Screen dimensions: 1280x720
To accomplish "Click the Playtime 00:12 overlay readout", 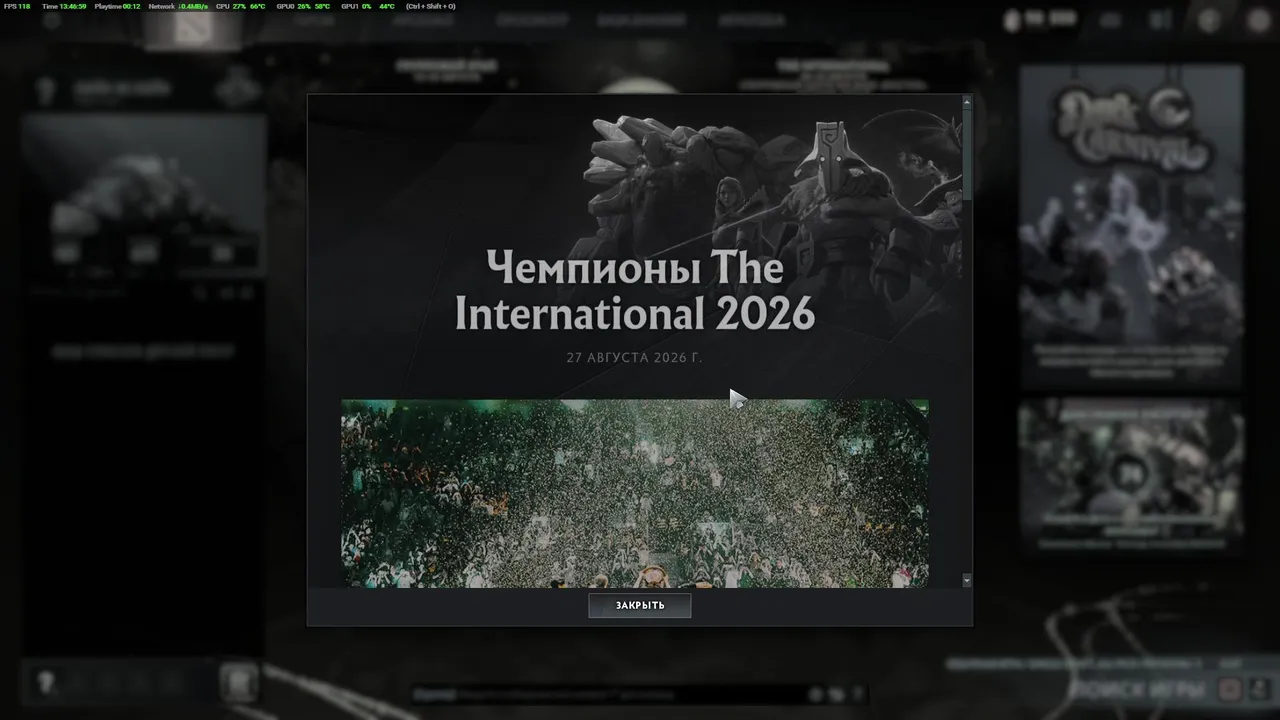I will pyautogui.click(x=118, y=6).
